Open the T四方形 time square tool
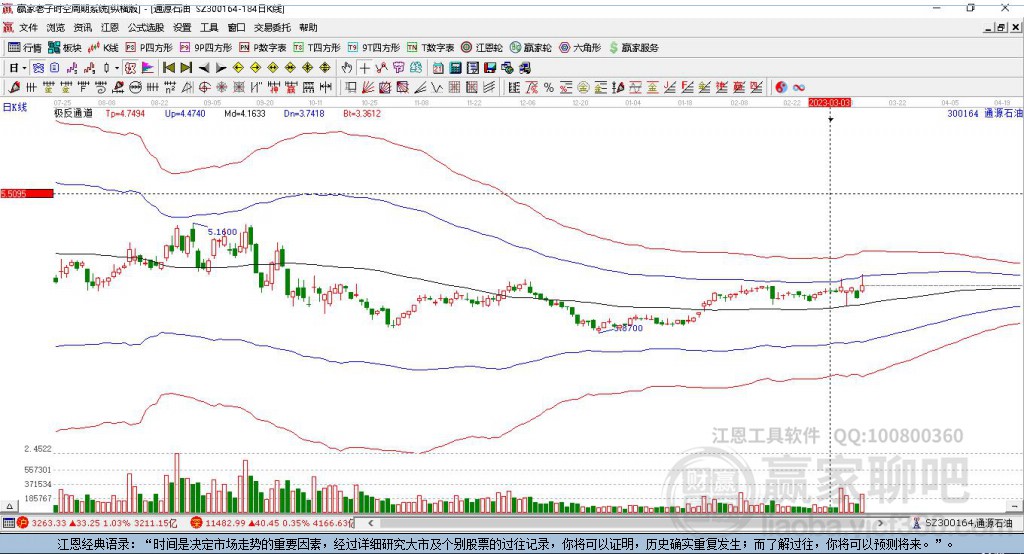1024x554 pixels. [317, 48]
